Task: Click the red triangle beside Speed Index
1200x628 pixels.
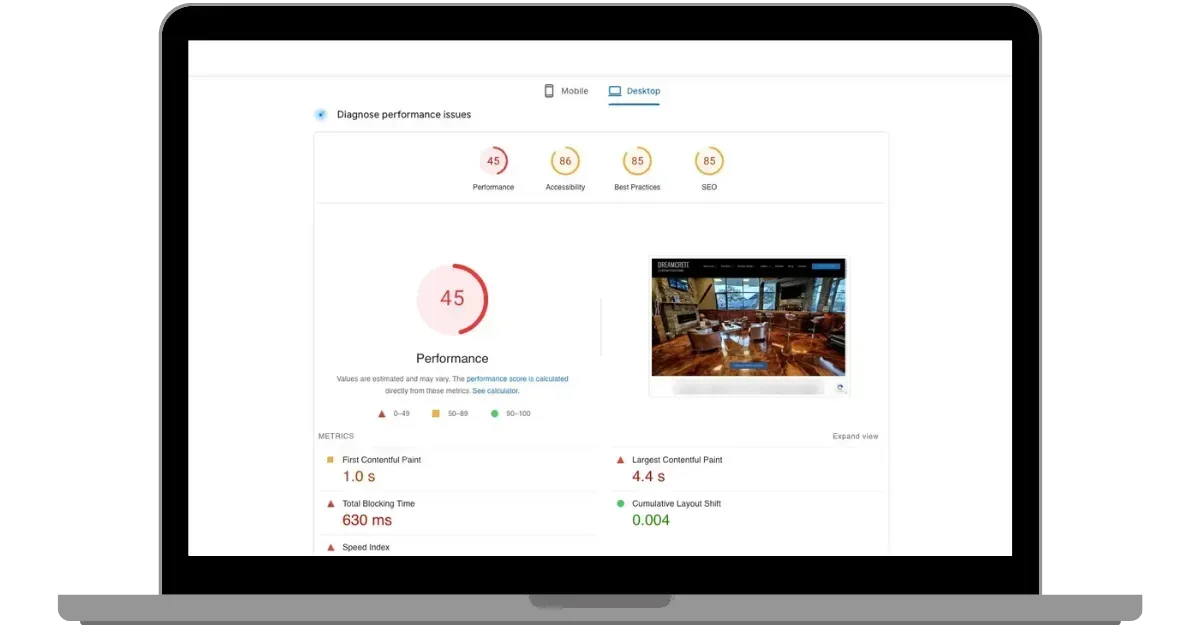Action: click(330, 548)
